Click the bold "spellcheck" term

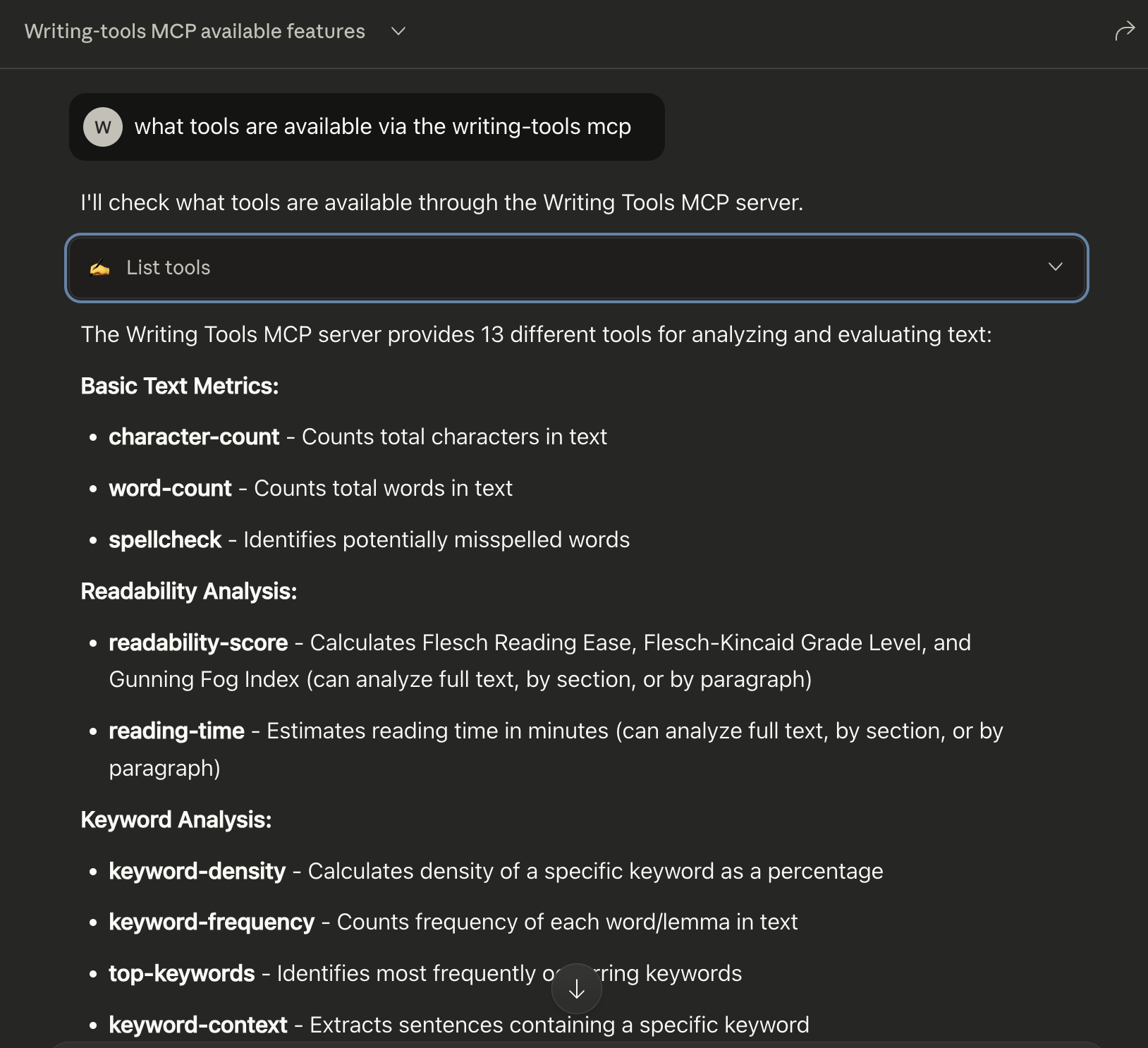[165, 540]
